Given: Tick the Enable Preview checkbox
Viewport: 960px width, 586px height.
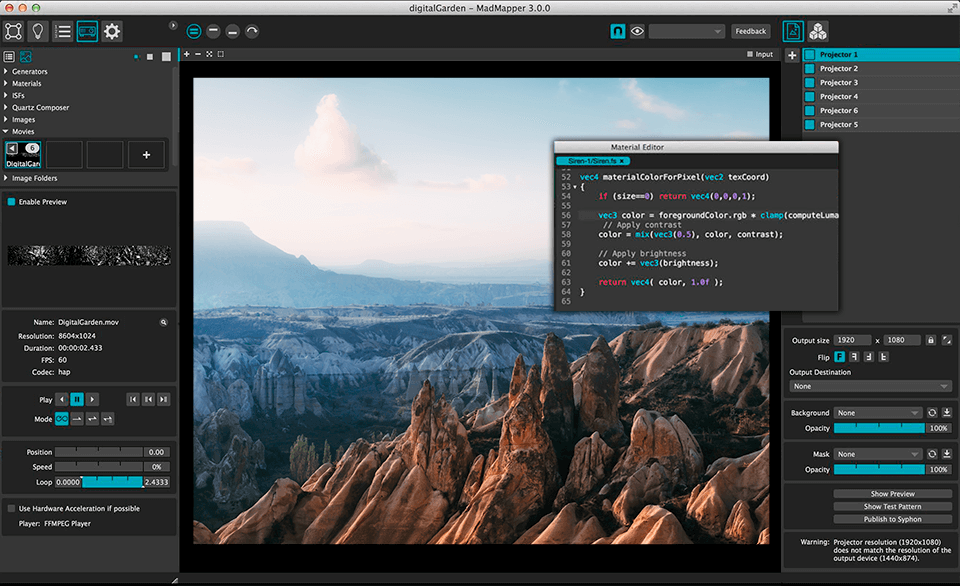Looking at the screenshot, I should coord(12,202).
